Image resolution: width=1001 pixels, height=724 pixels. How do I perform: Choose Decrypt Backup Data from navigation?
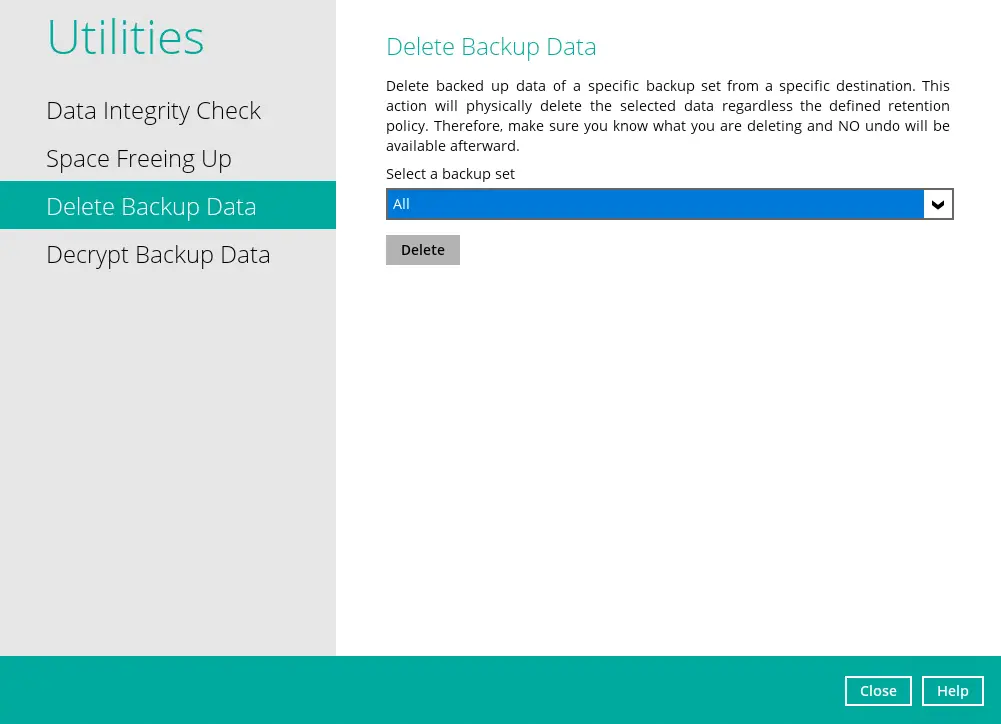point(158,254)
